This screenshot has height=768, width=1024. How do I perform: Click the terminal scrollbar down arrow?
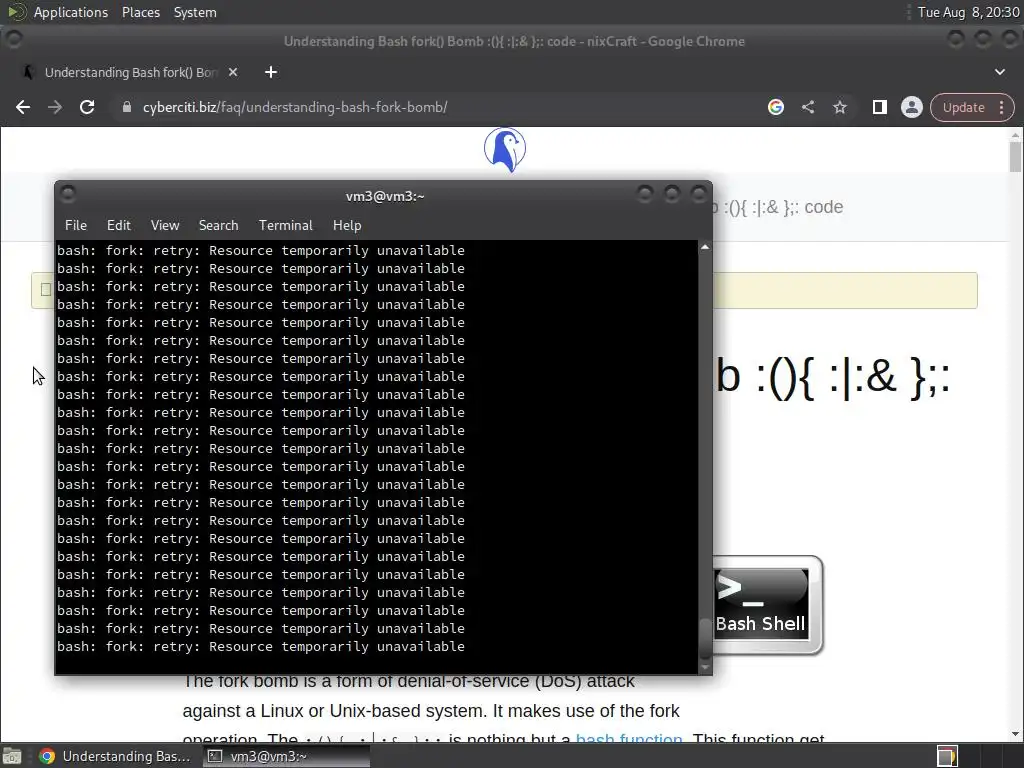click(705, 667)
